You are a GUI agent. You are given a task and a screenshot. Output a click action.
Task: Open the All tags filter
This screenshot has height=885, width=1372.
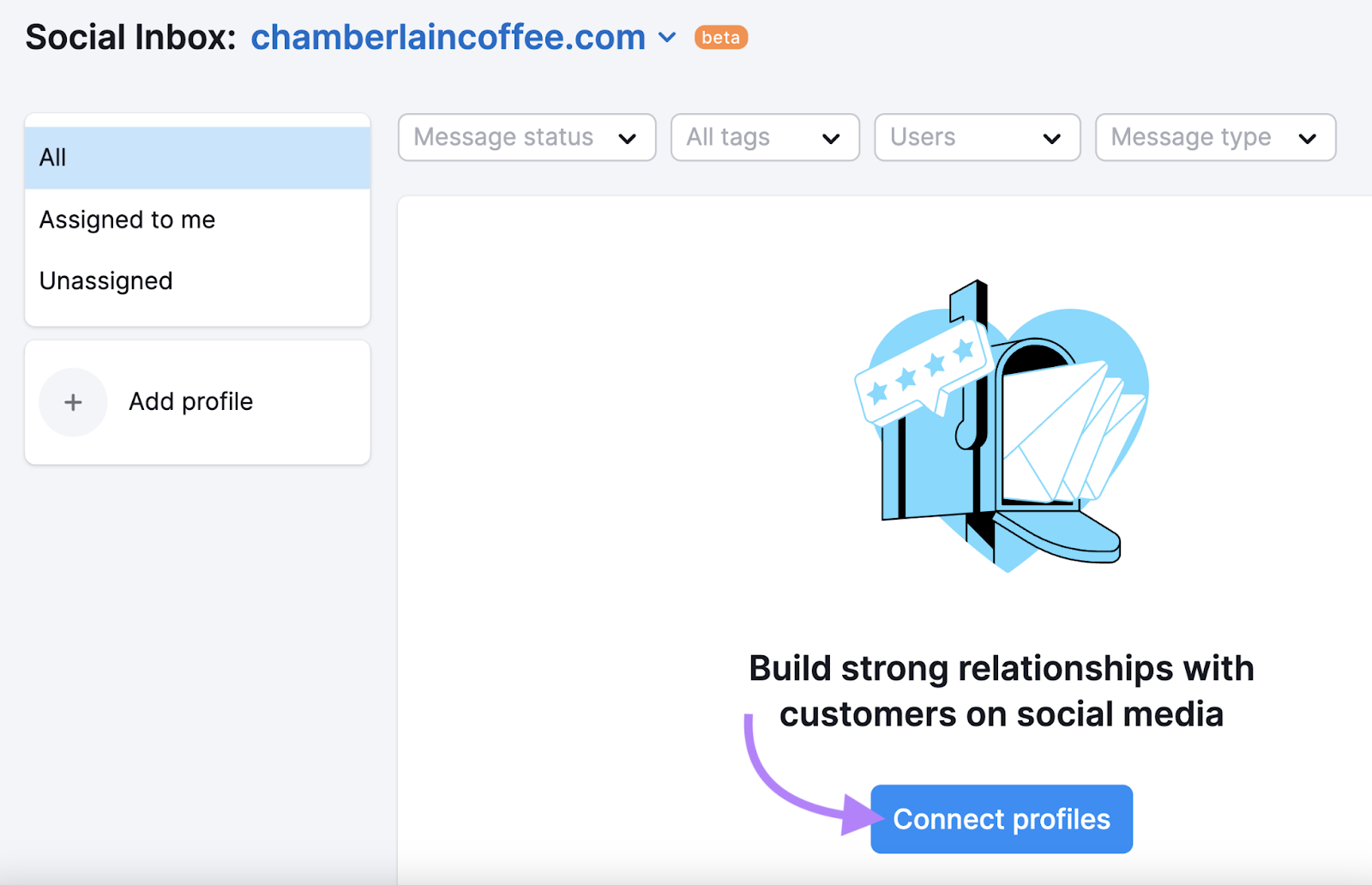(x=764, y=137)
